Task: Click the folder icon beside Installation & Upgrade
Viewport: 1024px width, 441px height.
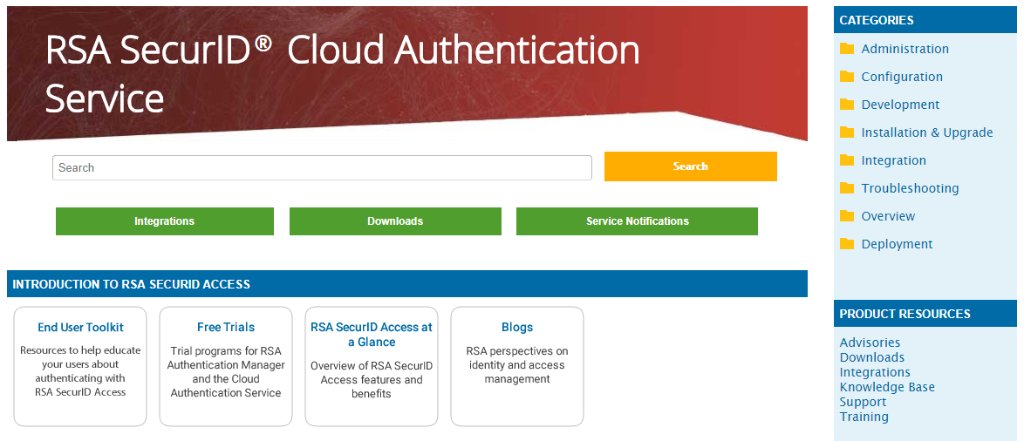Action: click(846, 133)
